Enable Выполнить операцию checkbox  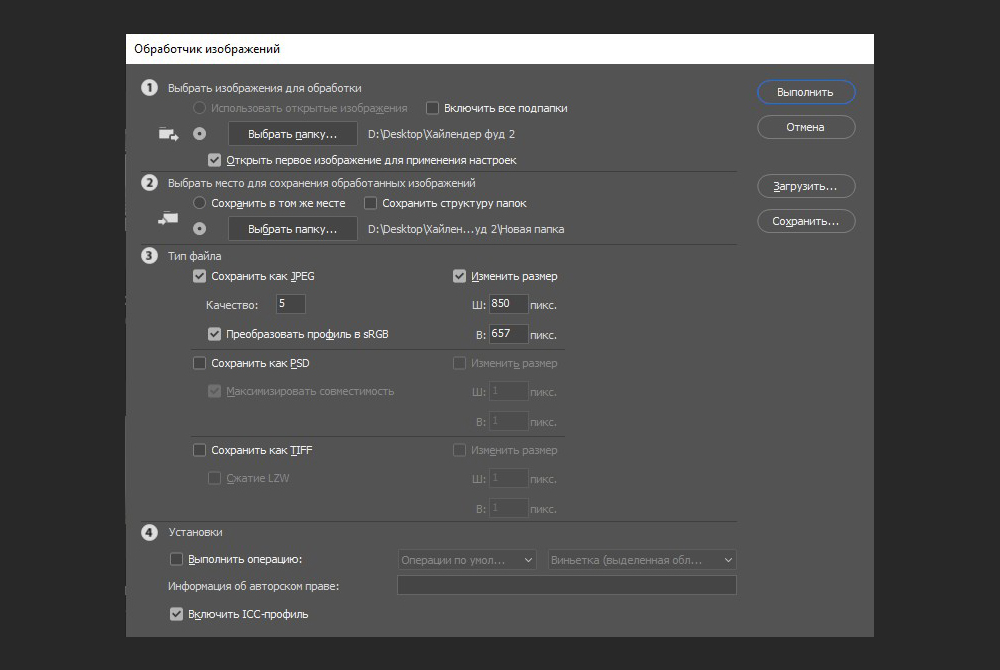(177, 559)
